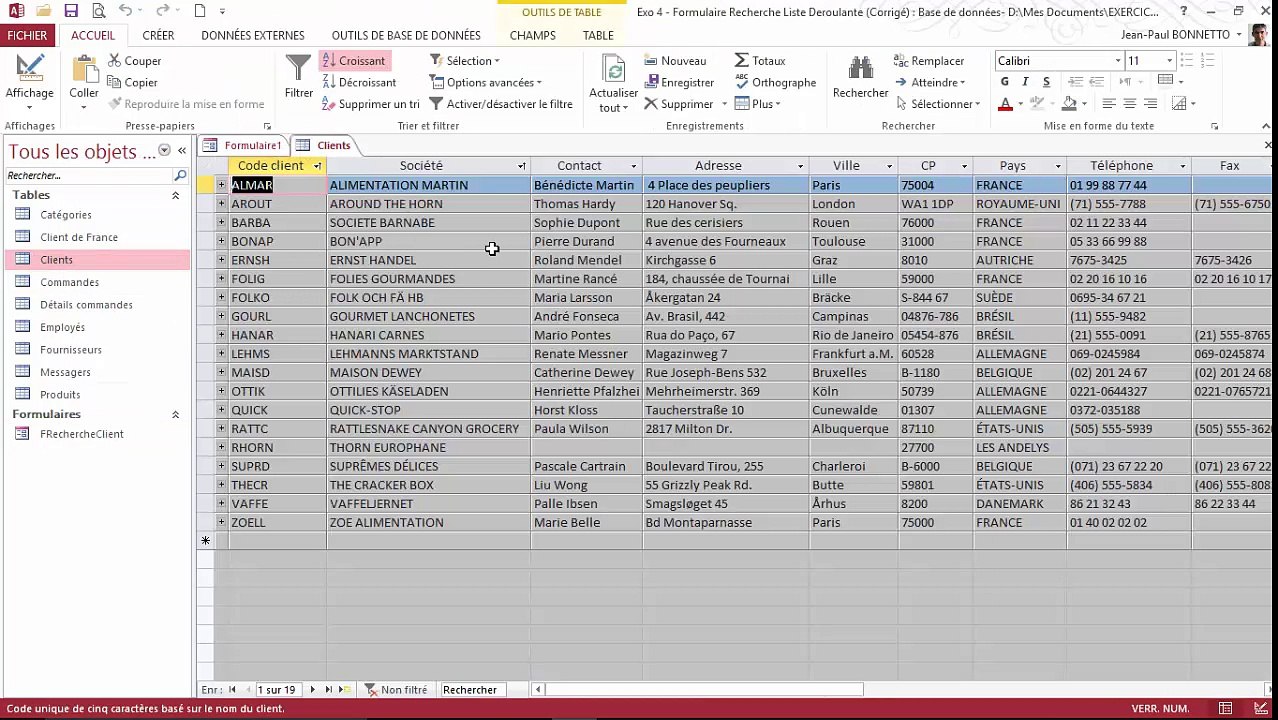Delete the record with Supprimer

pos(678,104)
